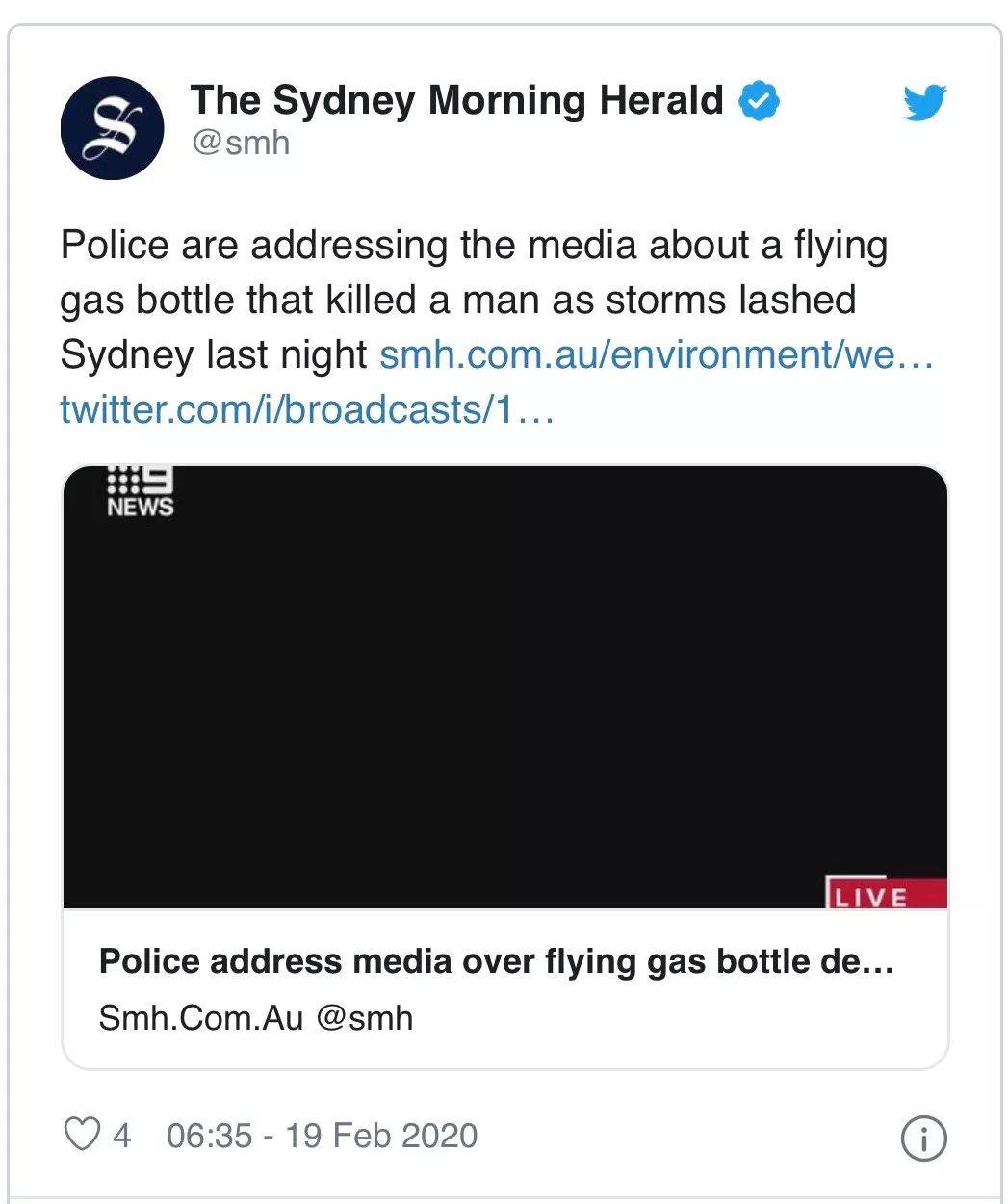Open the tweet info circle icon

[x=923, y=1139]
